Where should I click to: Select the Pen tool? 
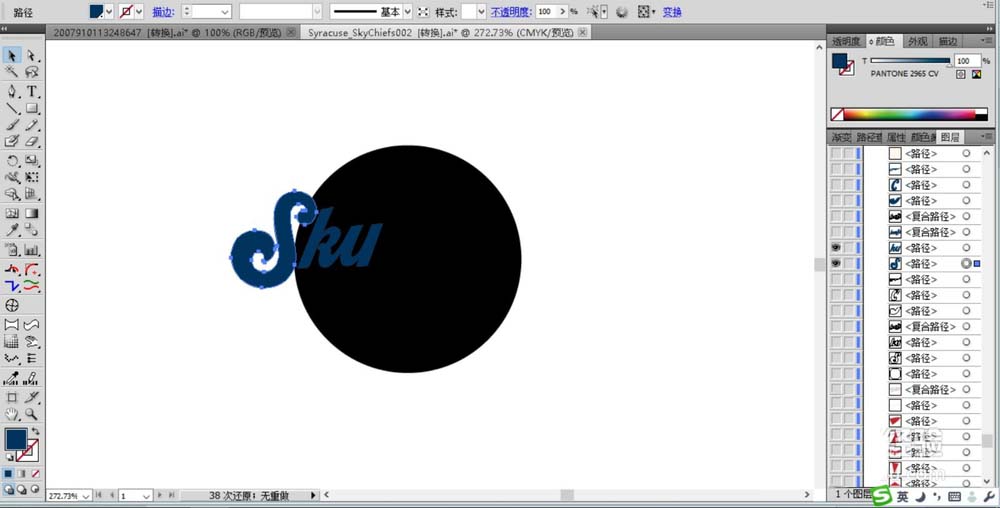click(x=11, y=91)
